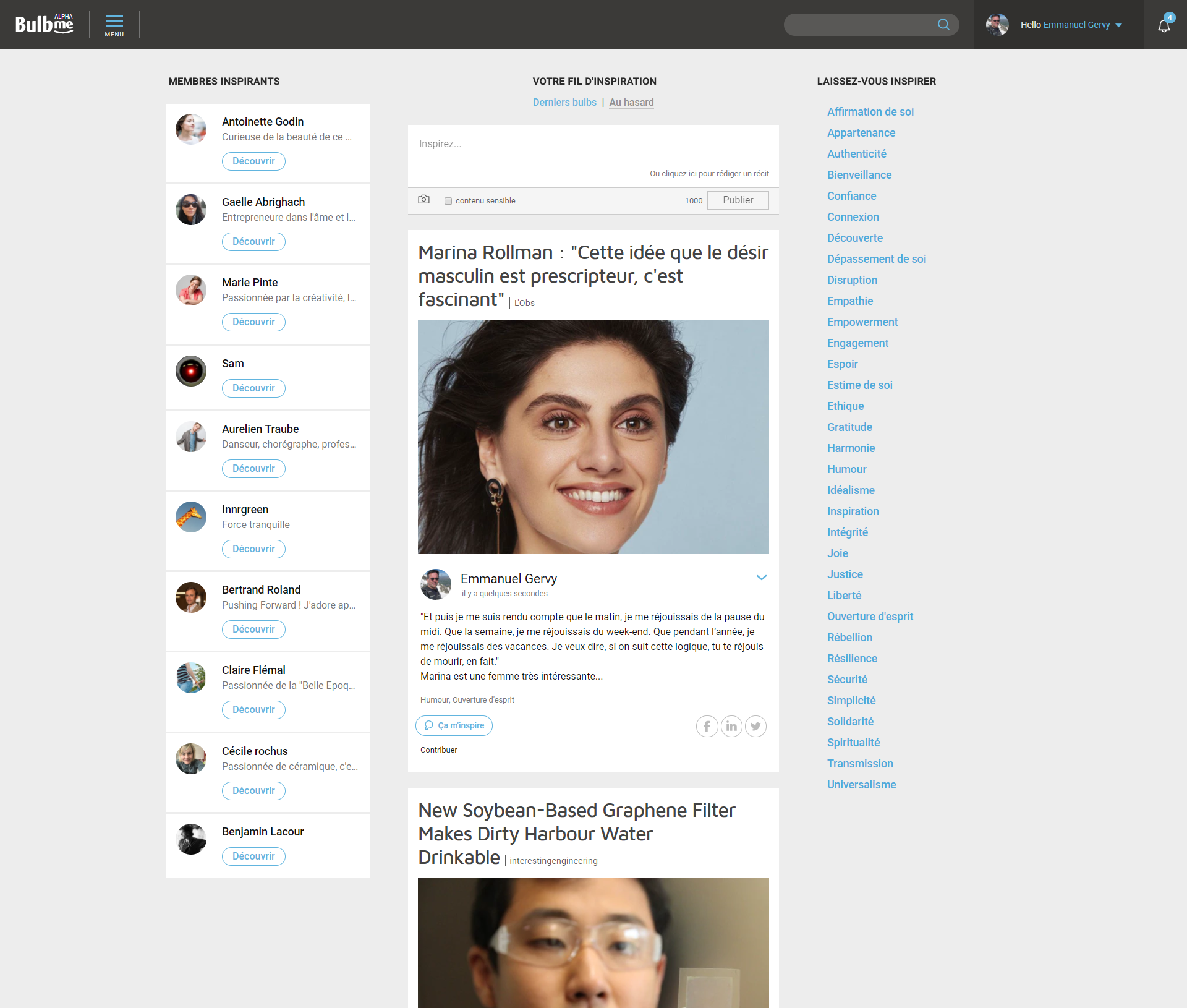Image resolution: width=1187 pixels, height=1008 pixels.
Task: Open Innrgreen member name
Action: 245,510
